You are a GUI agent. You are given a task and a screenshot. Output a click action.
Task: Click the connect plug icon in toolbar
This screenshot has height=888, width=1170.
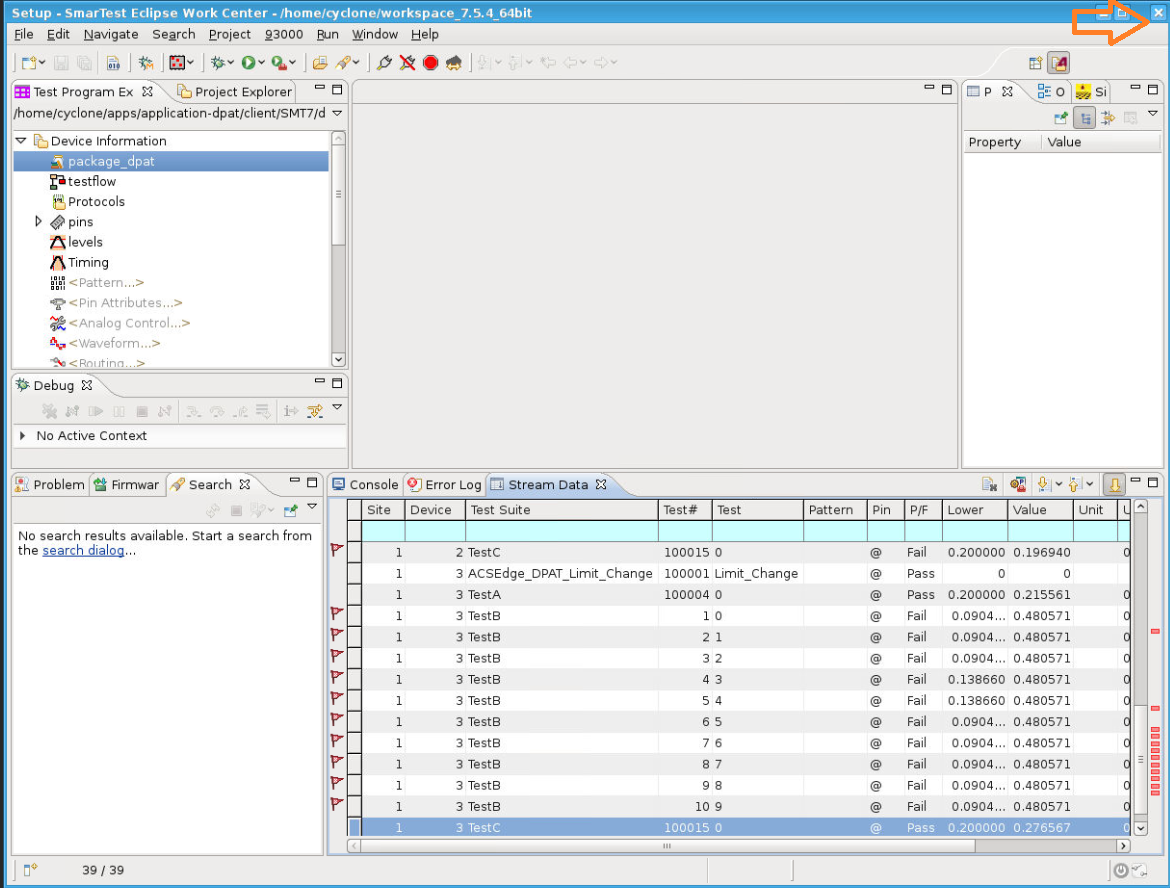[x=385, y=63]
